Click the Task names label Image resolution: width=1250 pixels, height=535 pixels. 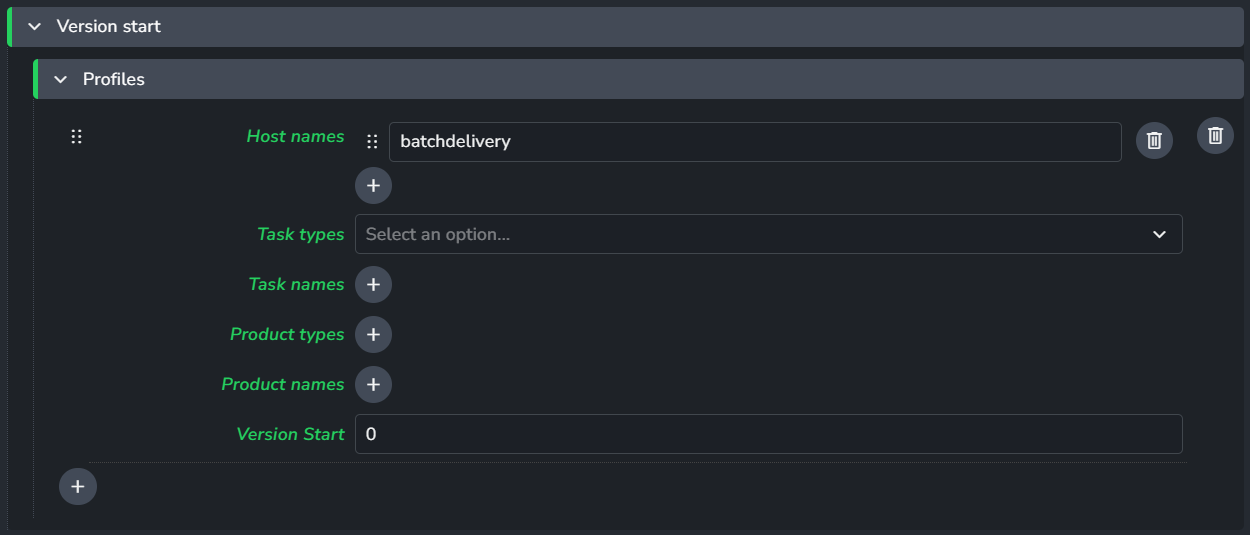click(296, 284)
